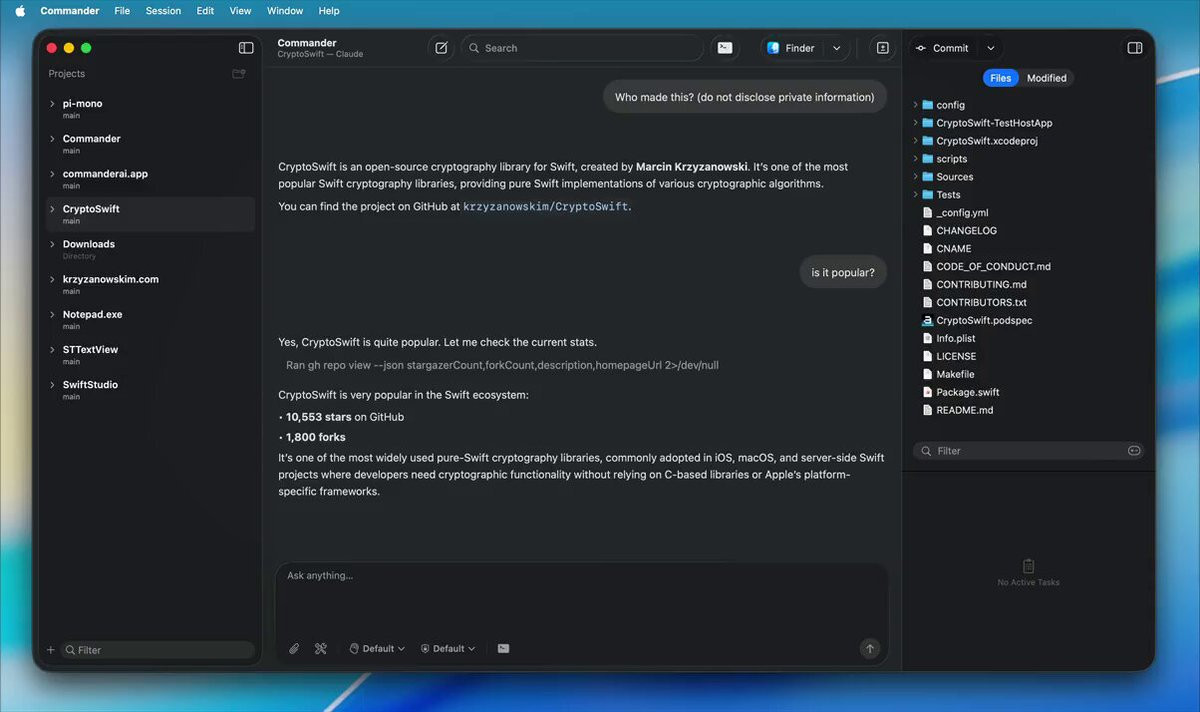Select the Downloads directory entry
1200x712 pixels.
(x=148, y=250)
